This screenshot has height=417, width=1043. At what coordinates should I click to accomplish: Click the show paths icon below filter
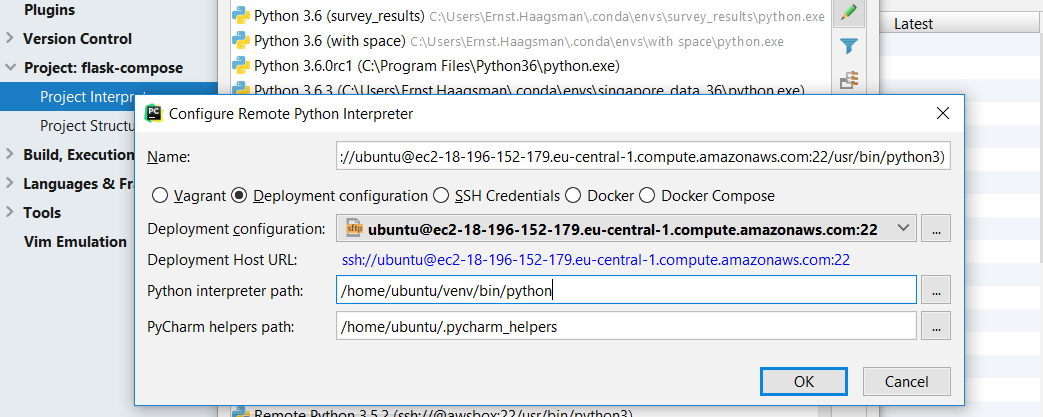(x=848, y=80)
